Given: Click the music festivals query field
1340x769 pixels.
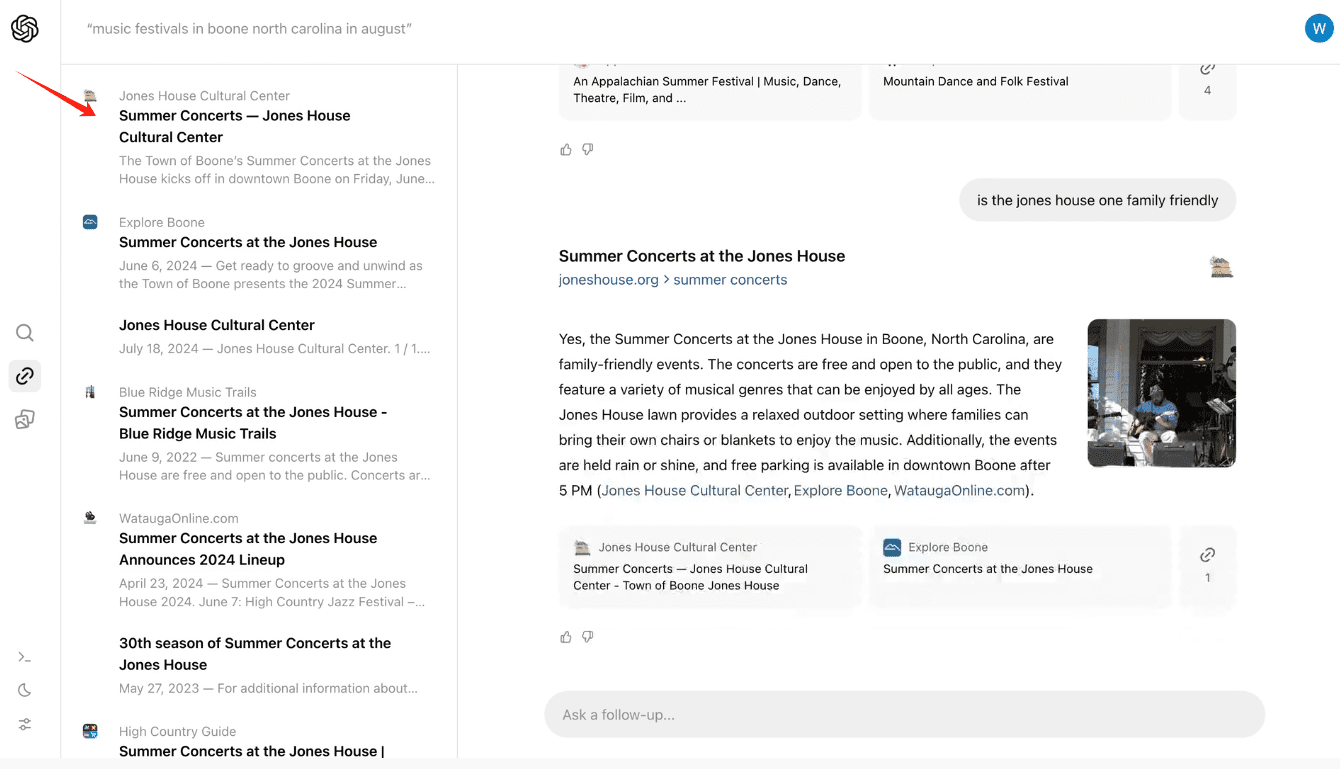Looking at the screenshot, I should [250, 29].
